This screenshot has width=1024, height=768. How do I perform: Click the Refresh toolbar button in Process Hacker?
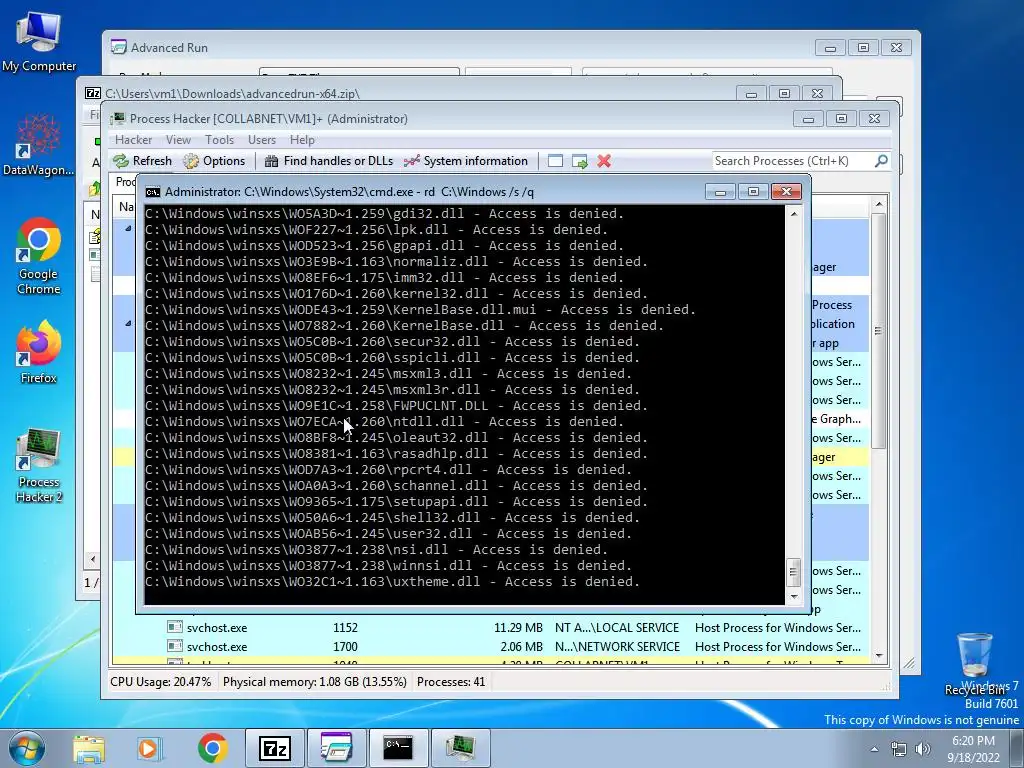coord(142,161)
